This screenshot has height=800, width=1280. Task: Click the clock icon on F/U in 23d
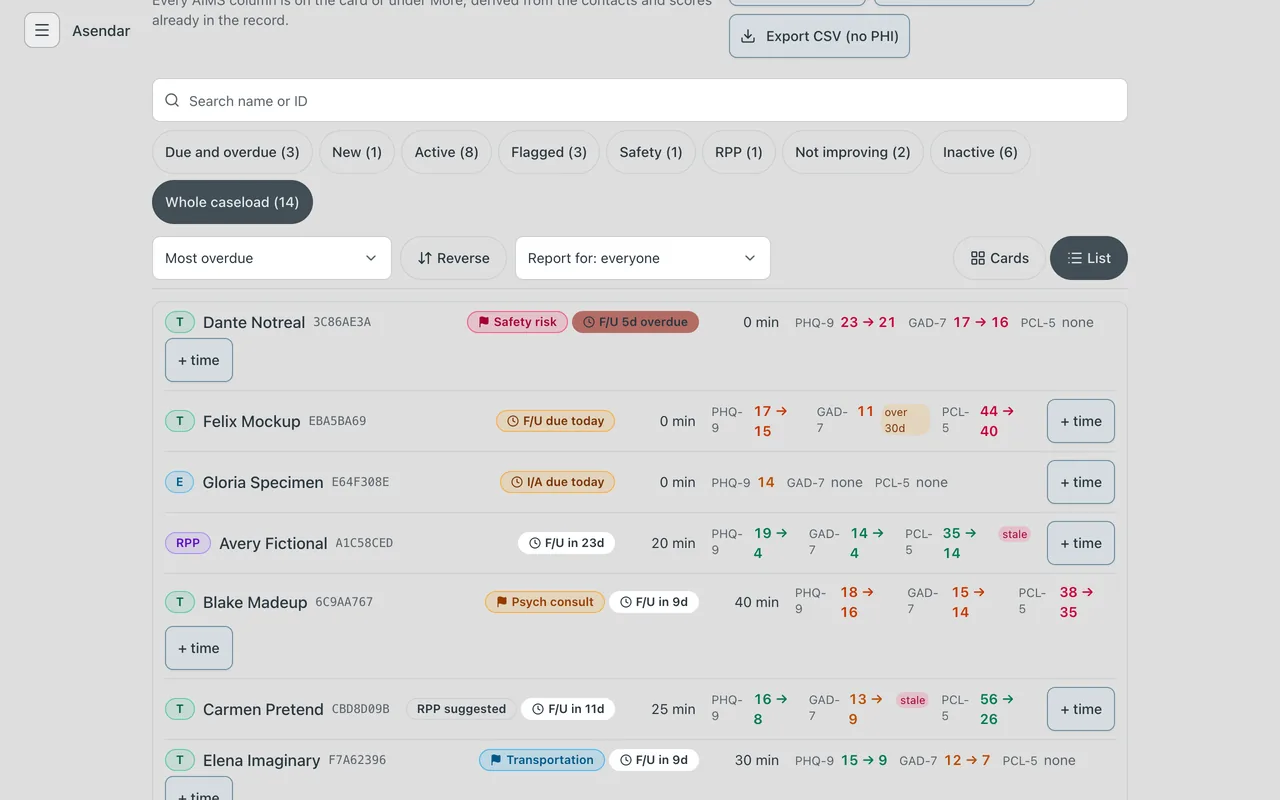535,543
